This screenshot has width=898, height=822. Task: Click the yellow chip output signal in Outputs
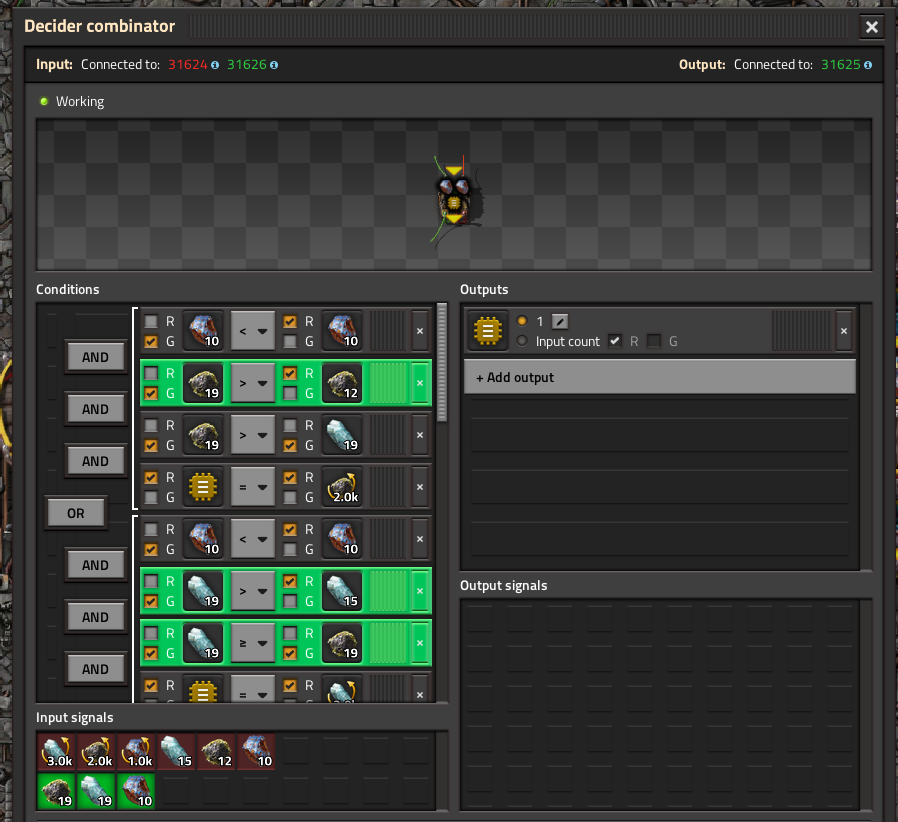(487, 331)
